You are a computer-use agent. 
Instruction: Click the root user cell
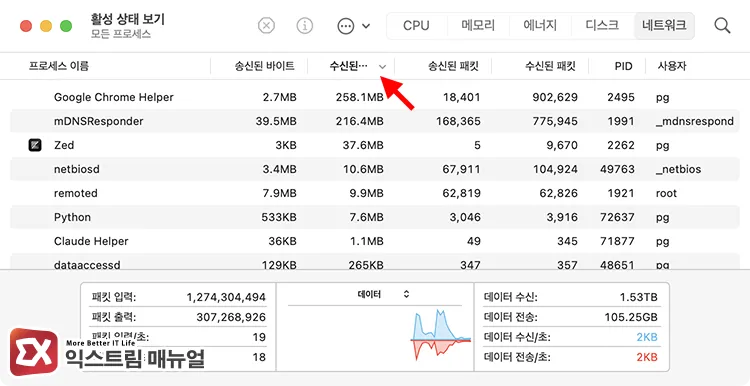[666, 193]
